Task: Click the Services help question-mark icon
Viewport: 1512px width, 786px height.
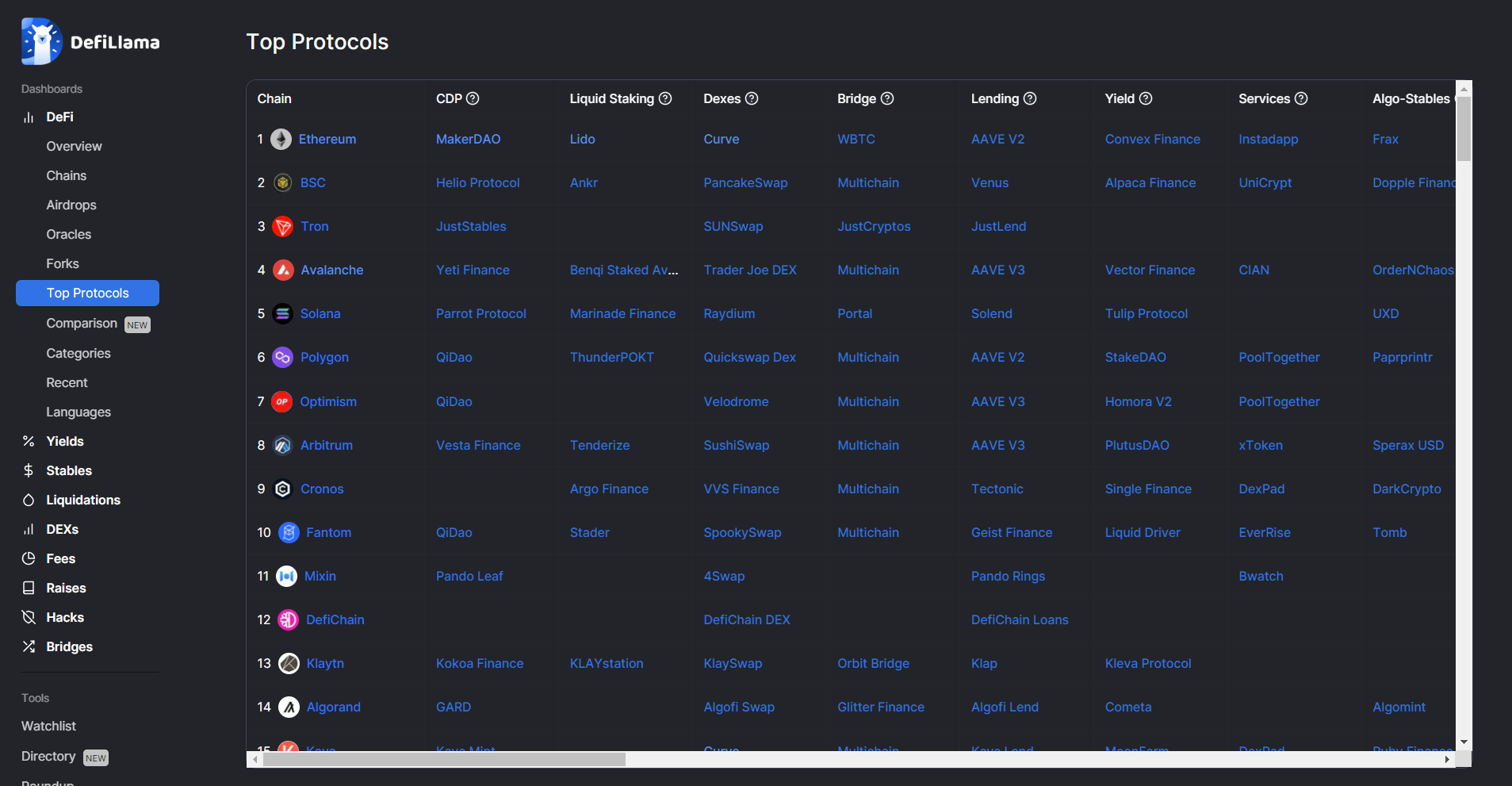Action: click(x=1301, y=98)
